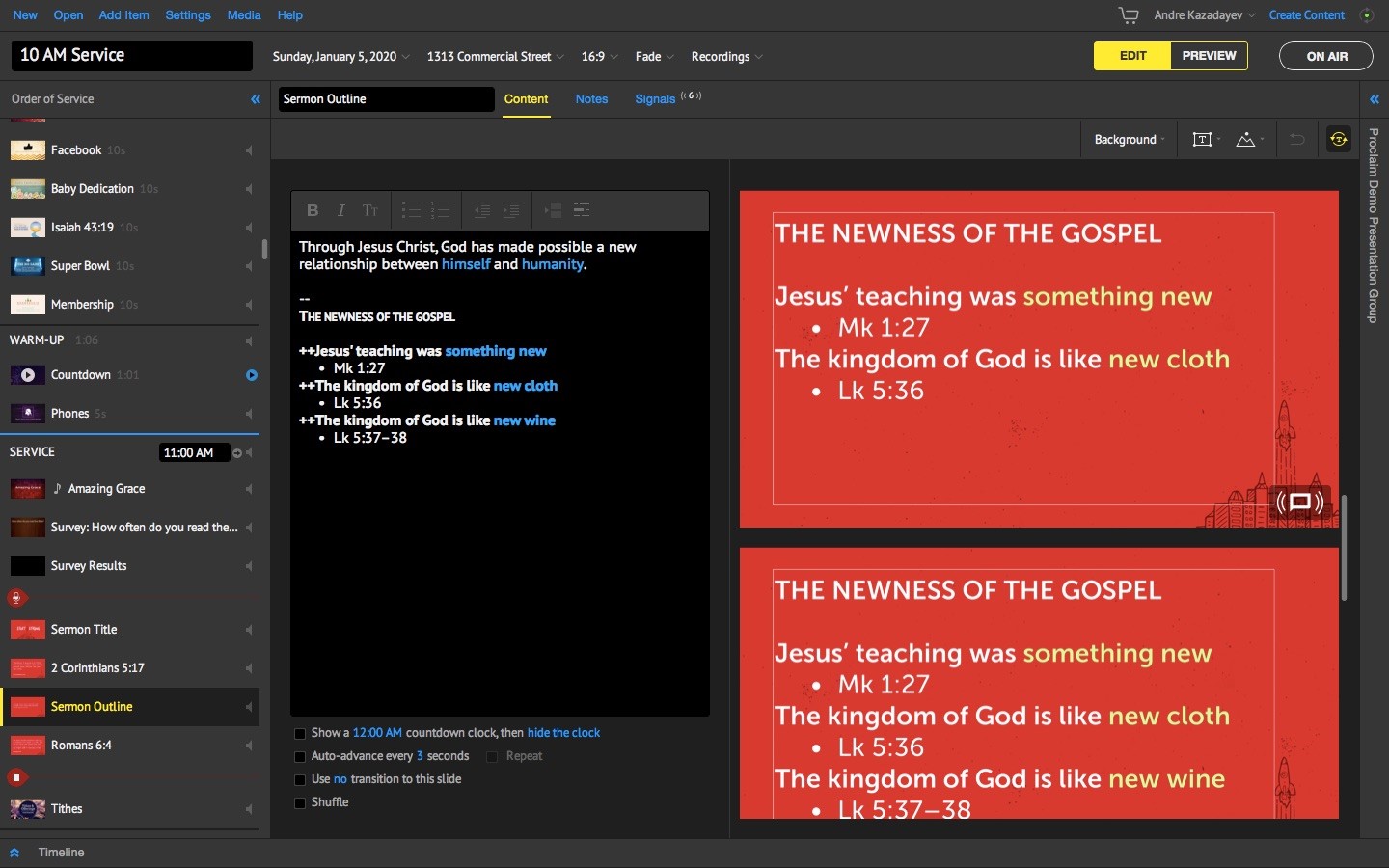Screen dimensions: 1389x868
Task: Collapse the Order of Service panel
Action: 256,99
